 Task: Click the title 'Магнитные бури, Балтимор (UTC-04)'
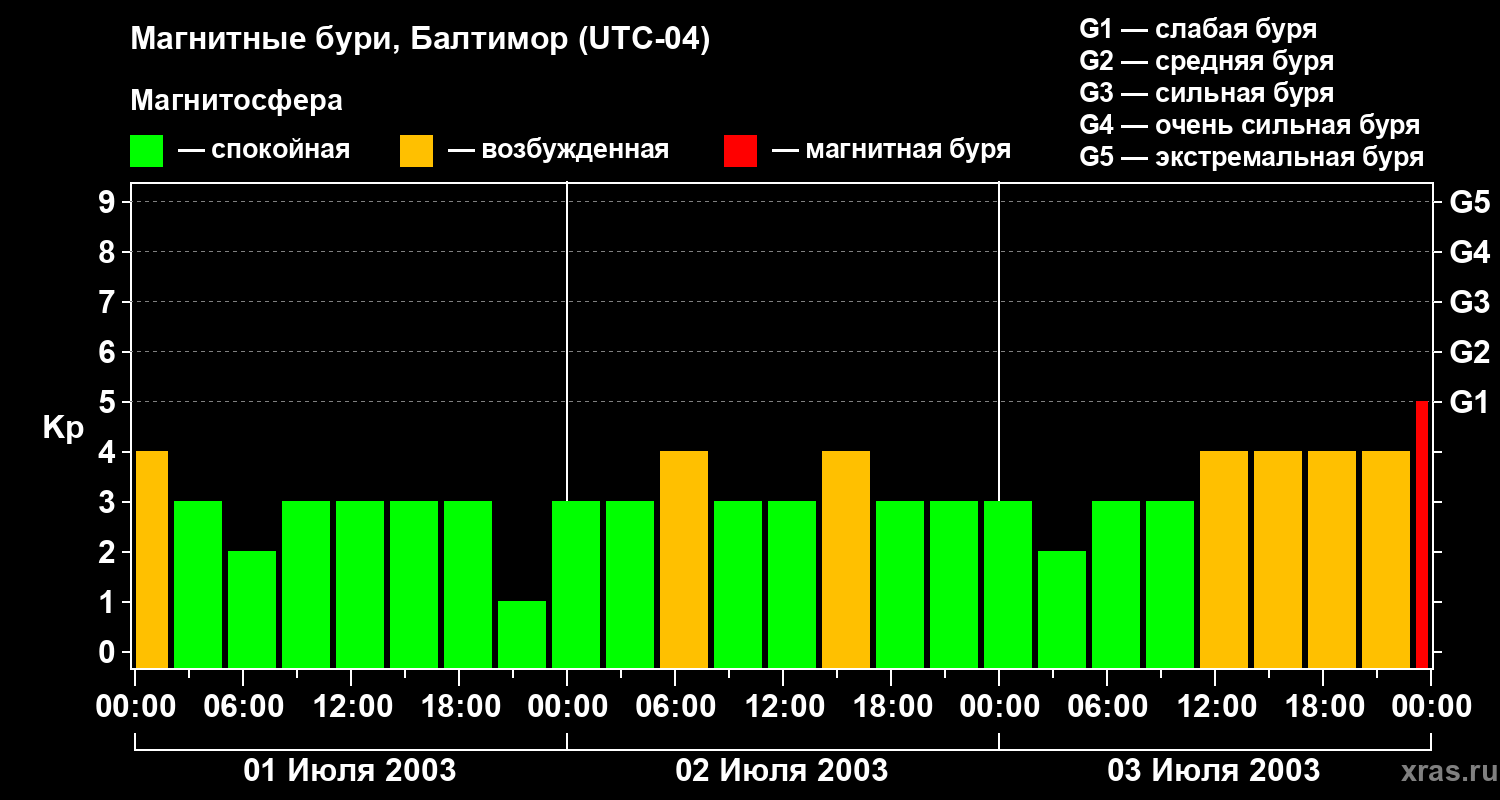420,41
